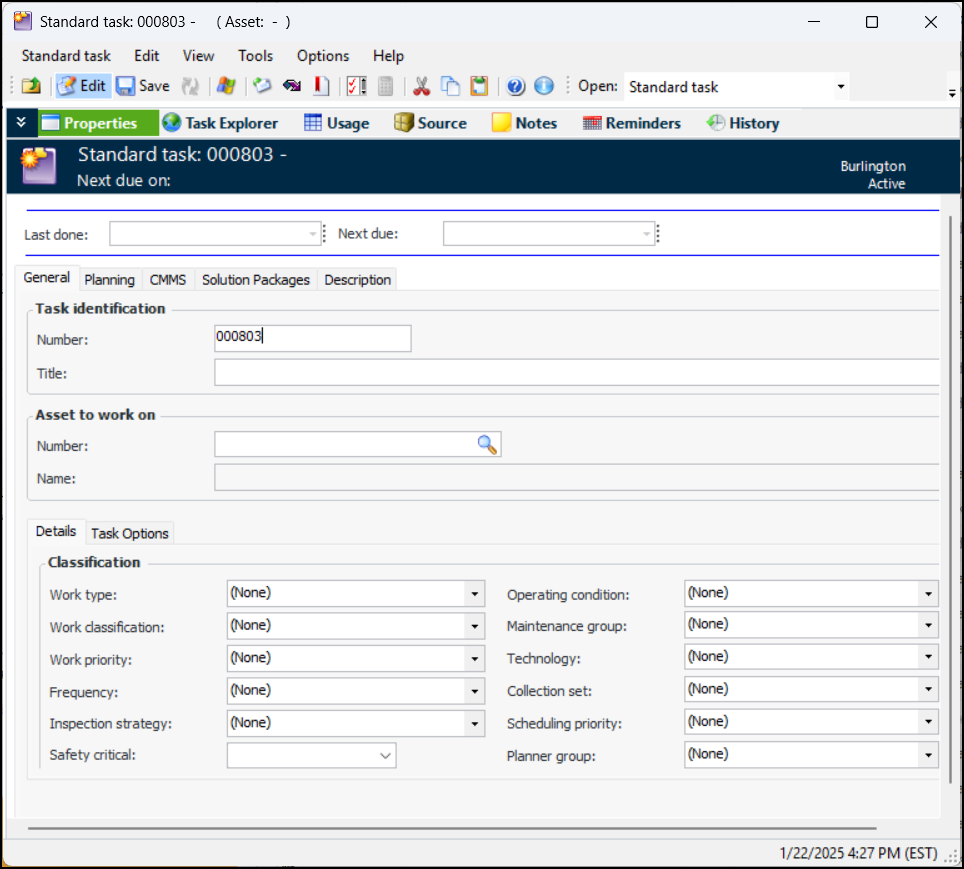This screenshot has height=869, width=964.
Task: Switch to the Planning tab
Action: point(109,280)
